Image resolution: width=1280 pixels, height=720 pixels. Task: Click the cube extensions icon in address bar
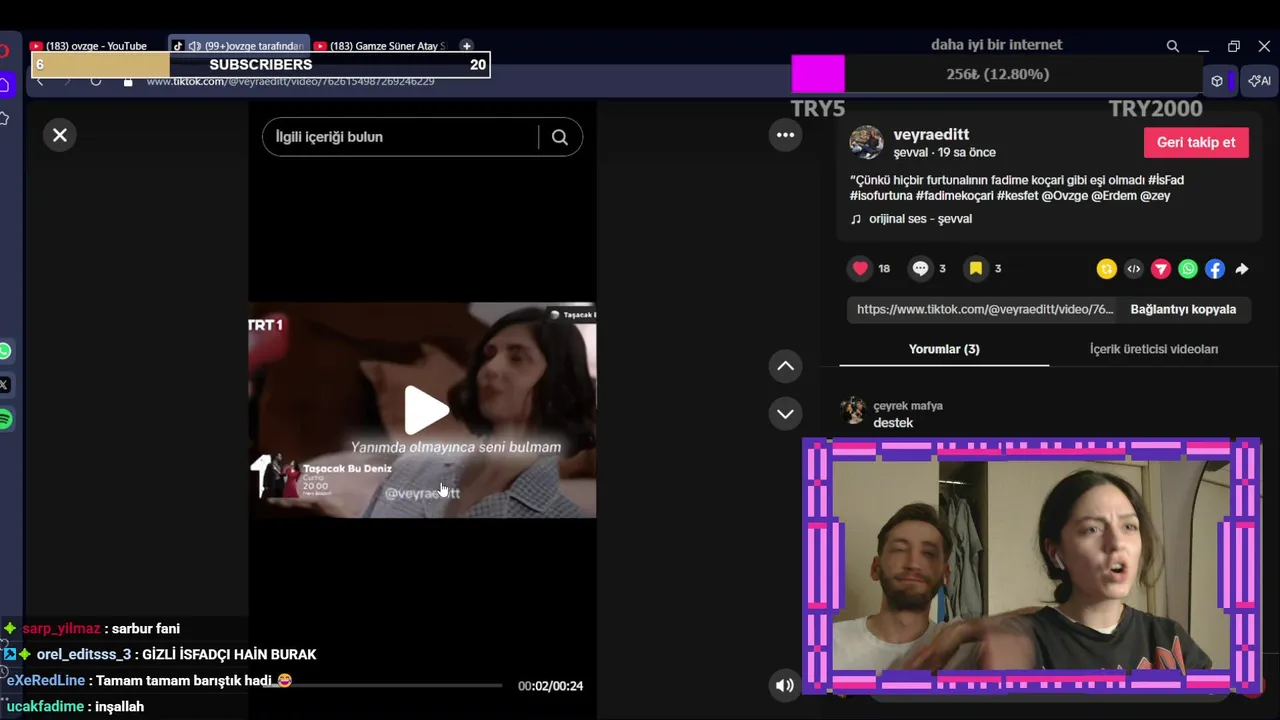point(1217,81)
